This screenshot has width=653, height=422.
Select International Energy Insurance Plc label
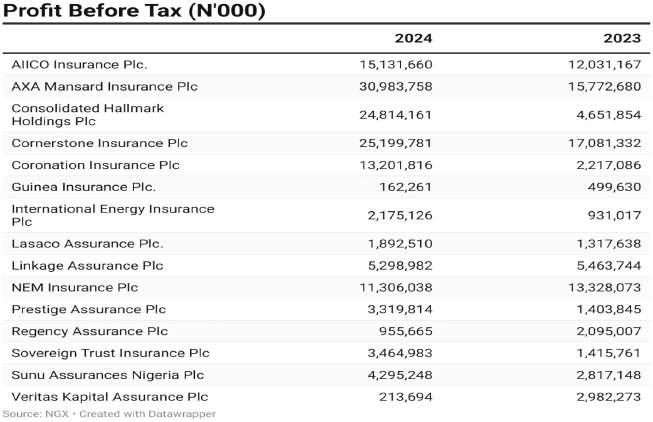(x=113, y=215)
